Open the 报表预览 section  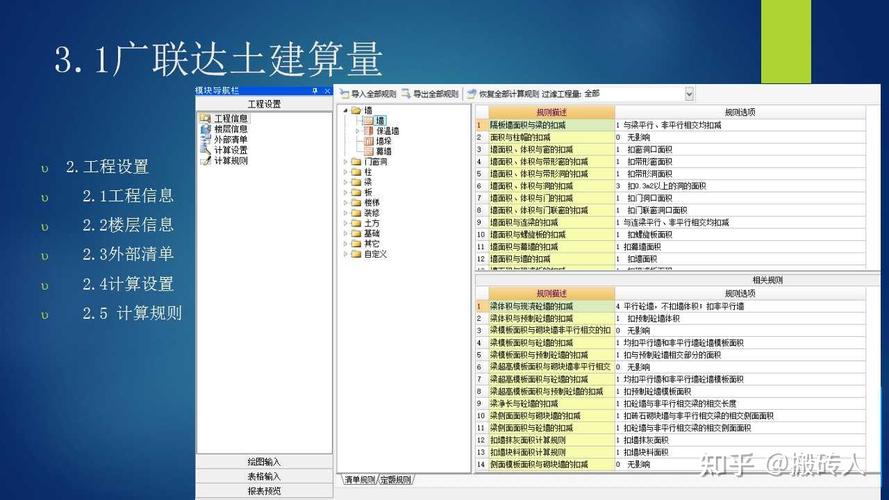point(264,491)
